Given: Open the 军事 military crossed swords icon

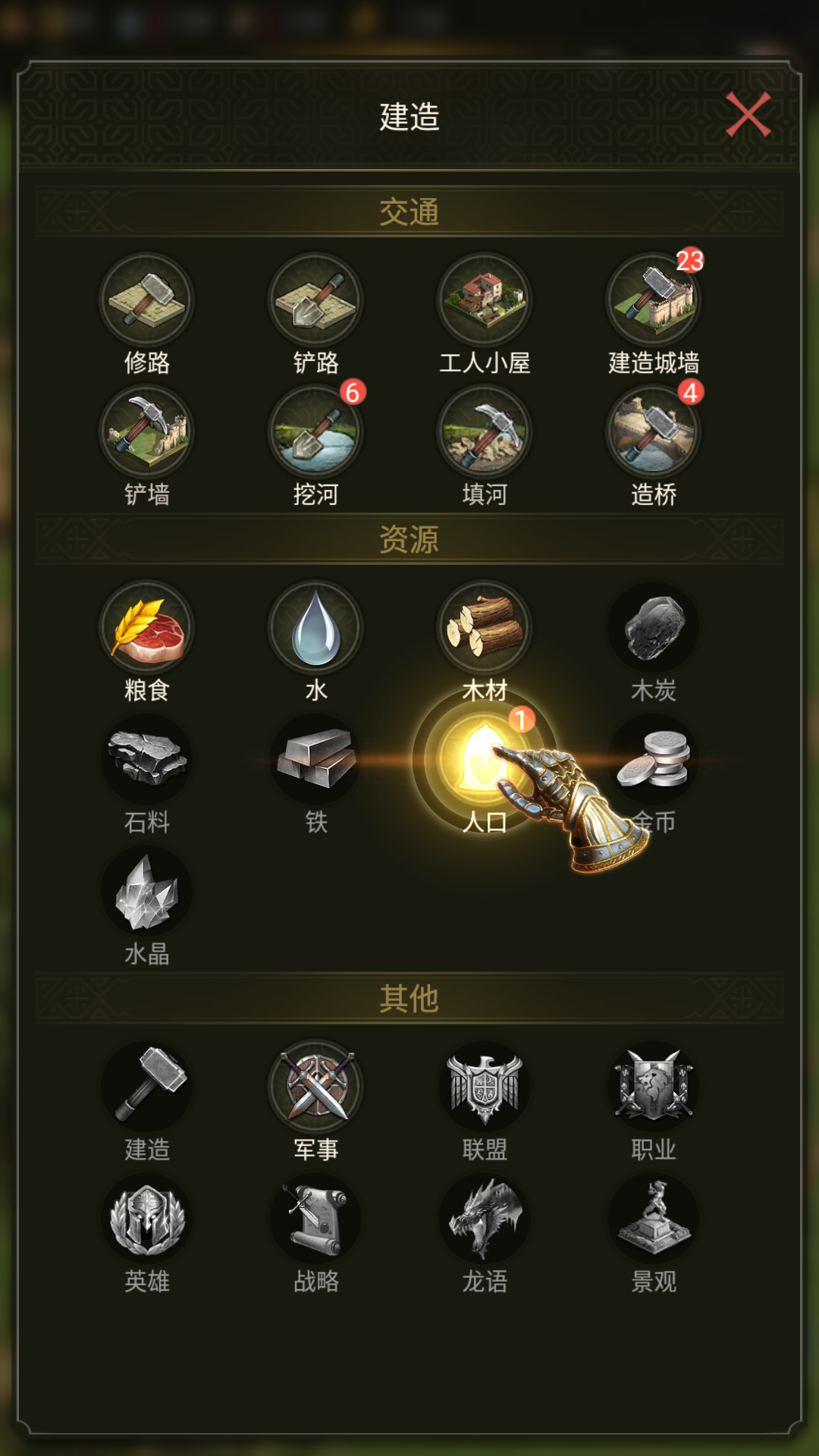Looking at the screenshot, I should [x=315, y=1087].
